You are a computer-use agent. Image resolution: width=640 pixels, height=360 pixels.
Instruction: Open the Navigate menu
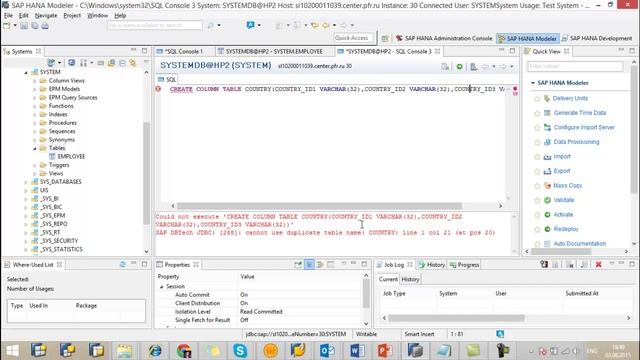coord(46,16)
